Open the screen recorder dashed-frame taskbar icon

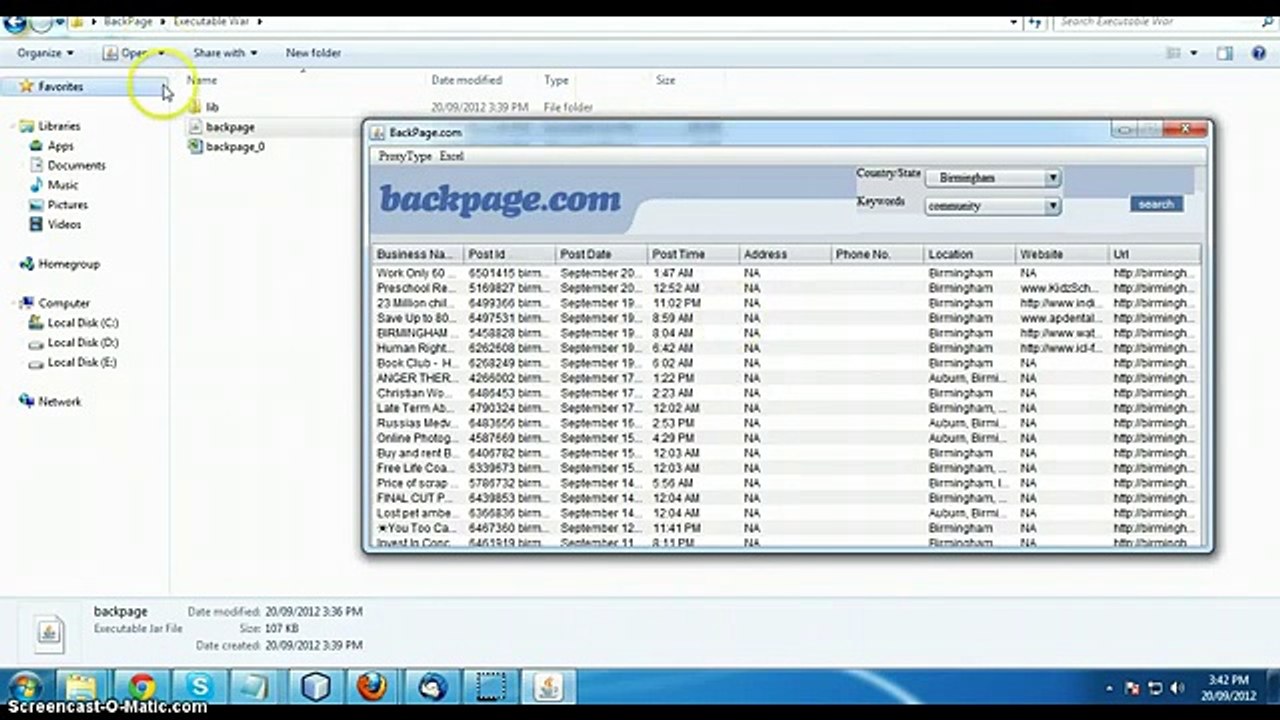point(490,686)
